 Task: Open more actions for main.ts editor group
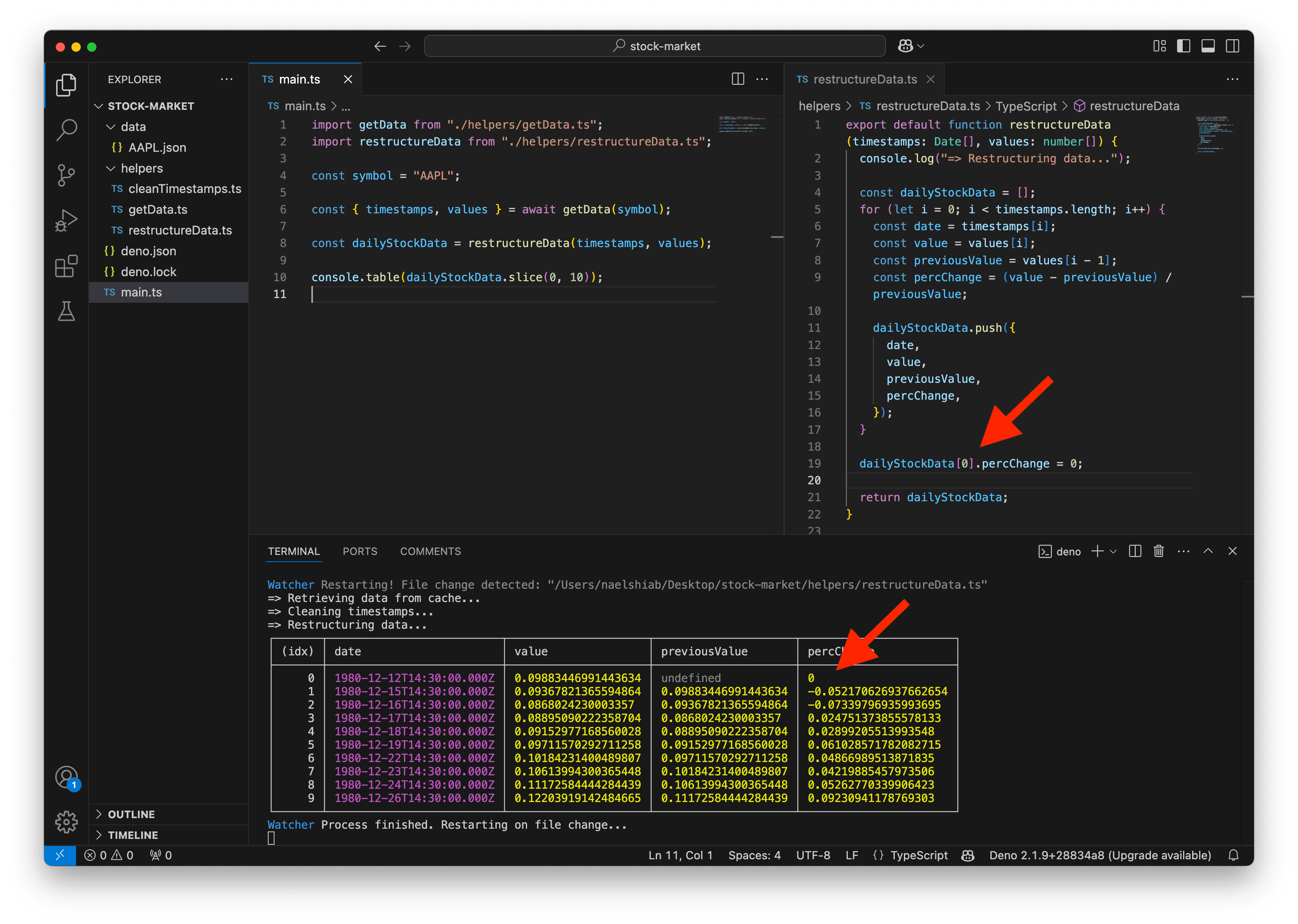point(762,79)
